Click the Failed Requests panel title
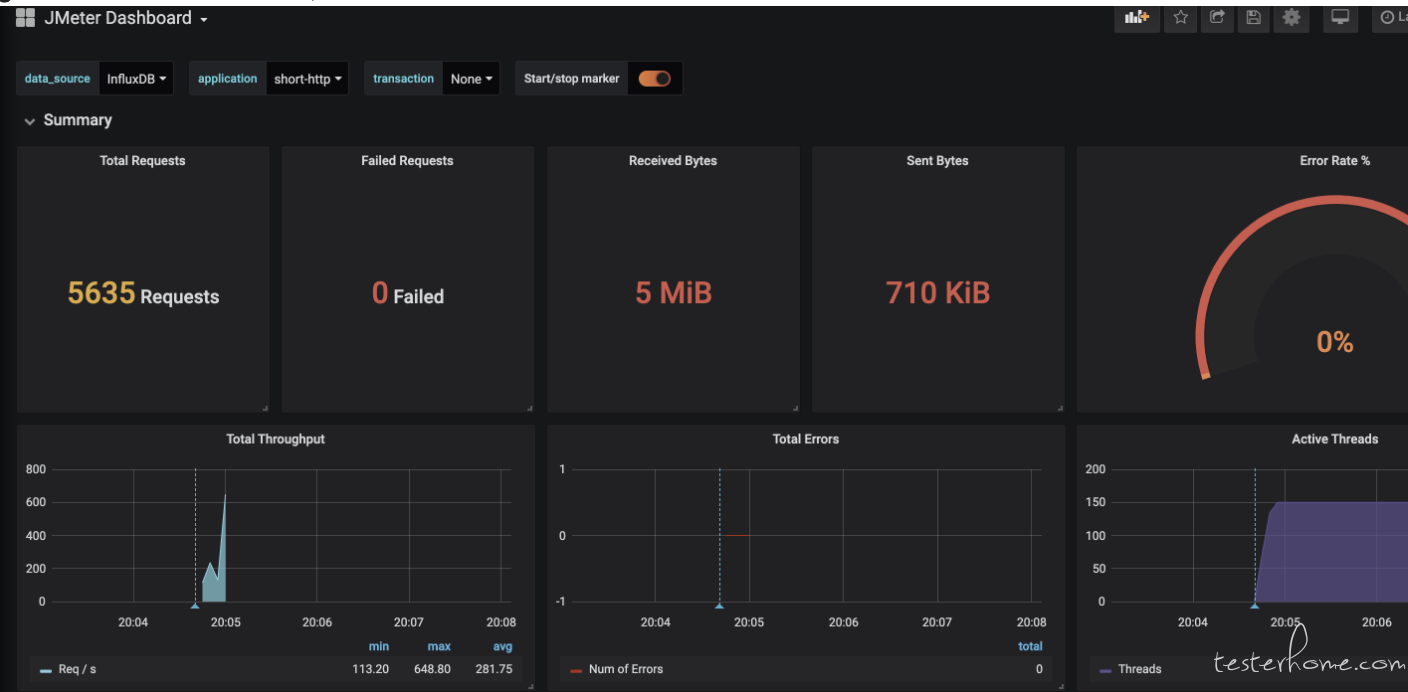Viewport: 1408px width, 692px height. click(x=407, y=160)
